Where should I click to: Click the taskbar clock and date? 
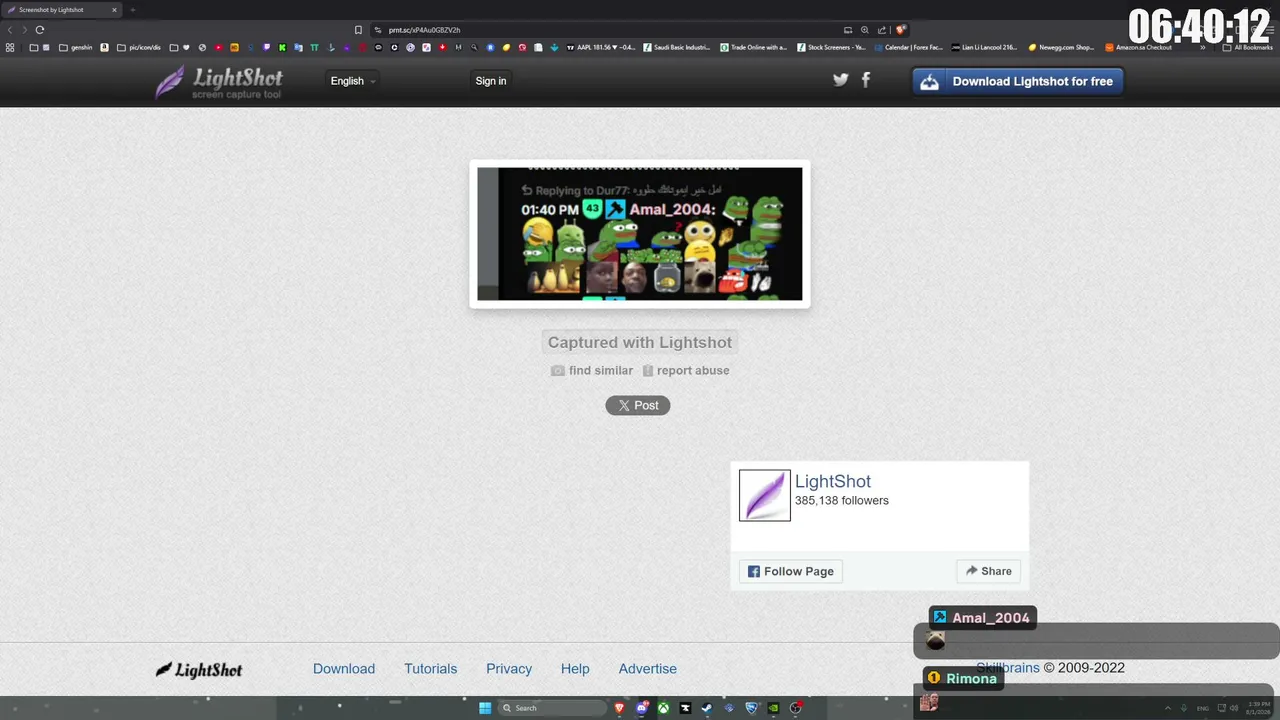point(1257,708)
